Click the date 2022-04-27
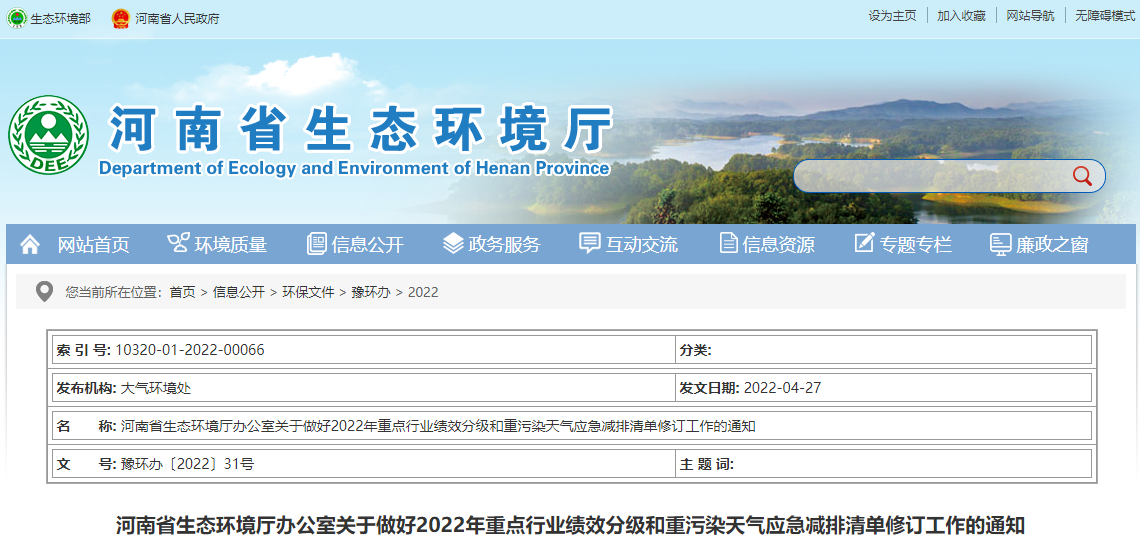The width and height of the screenshot is (1140, 548). pyautogui.click(x=782, y=388)
